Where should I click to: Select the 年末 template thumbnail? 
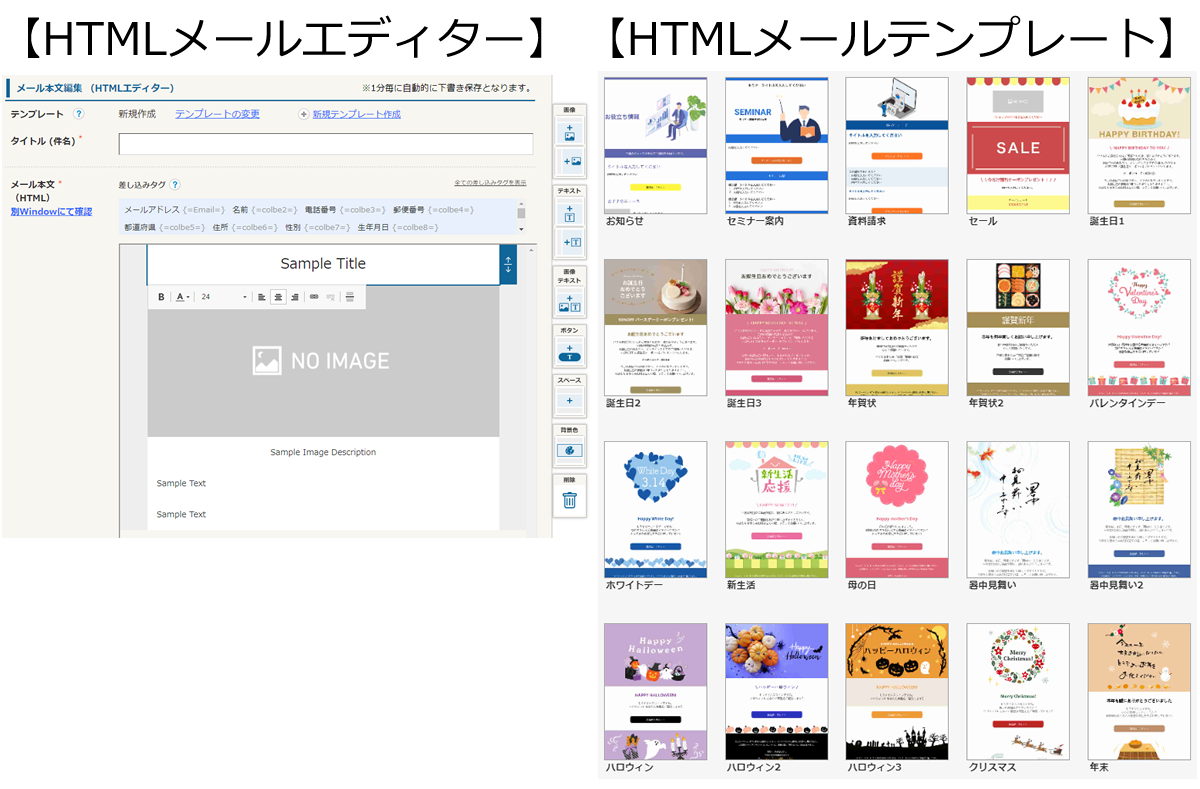pos(1139,692)
